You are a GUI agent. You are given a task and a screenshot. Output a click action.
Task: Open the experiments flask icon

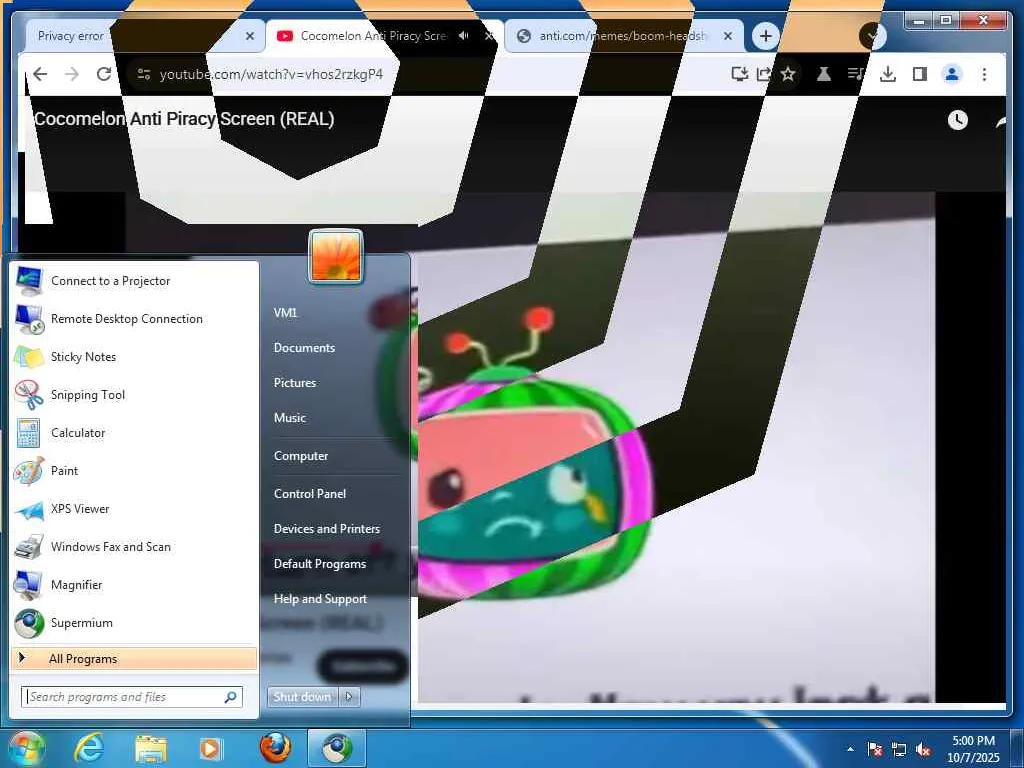click(824, 74)
